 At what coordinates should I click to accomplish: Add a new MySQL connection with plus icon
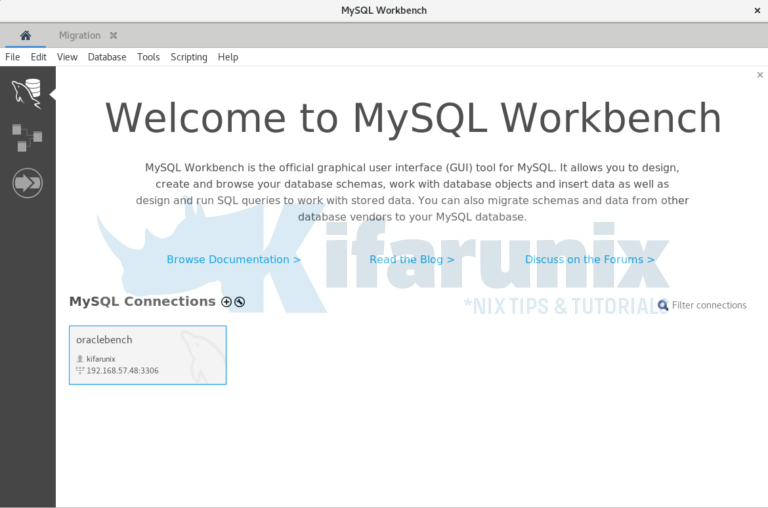tap(226, 302)
